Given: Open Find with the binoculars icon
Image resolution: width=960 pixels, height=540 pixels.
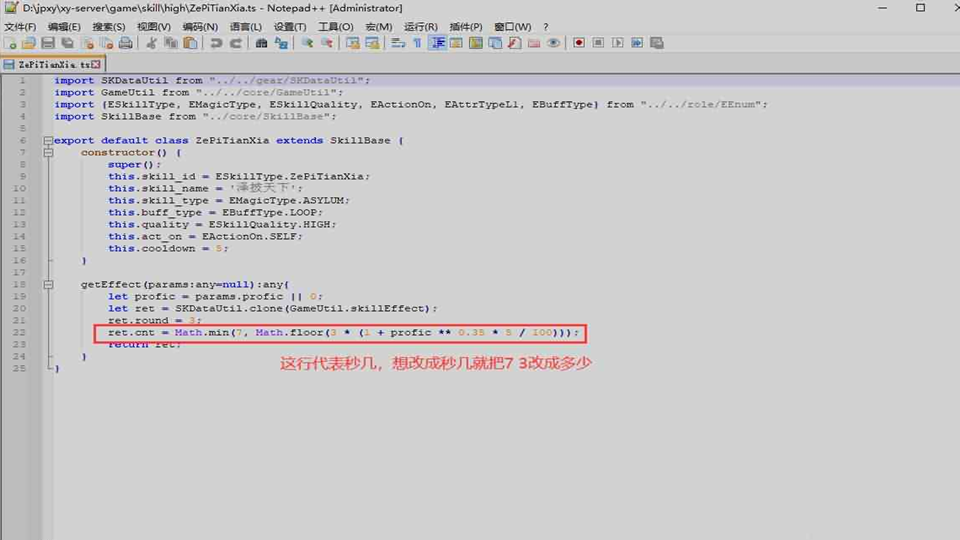Looking at the screenshot, I should [x=262, y=43].
